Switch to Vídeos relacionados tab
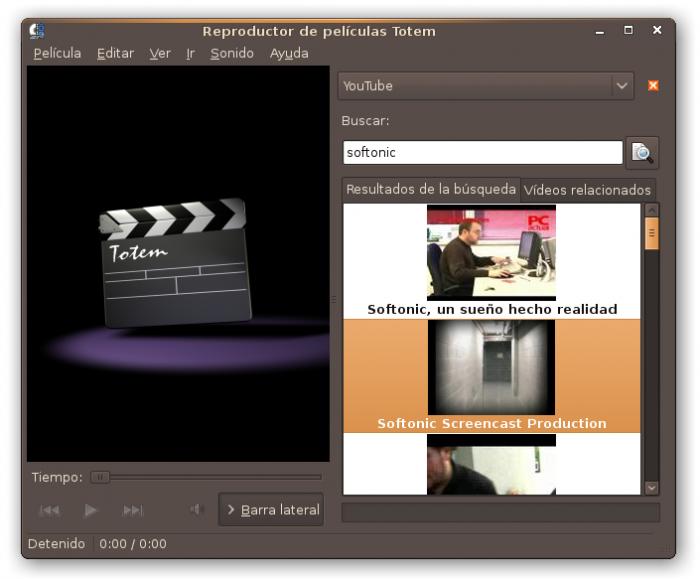 (587, 190)
